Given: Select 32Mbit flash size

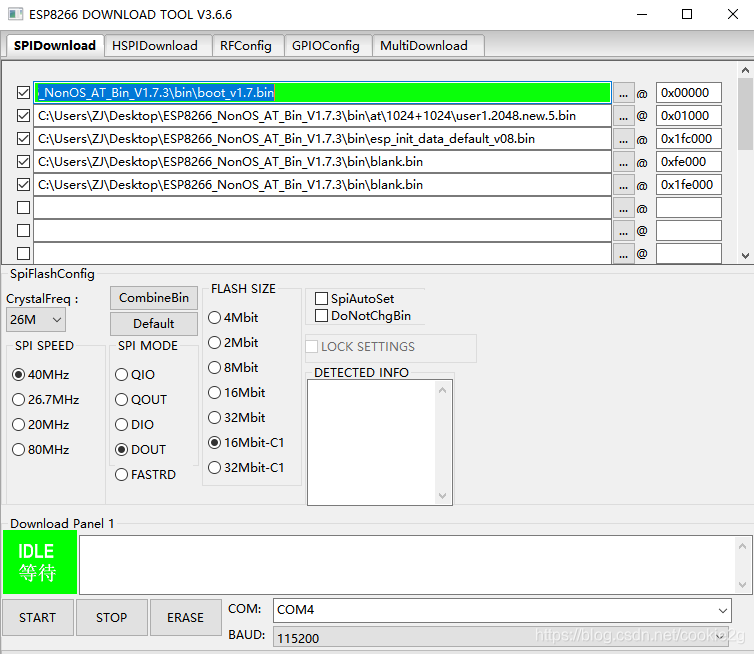Looking at the screenshot, I should [x=237, y=418].
